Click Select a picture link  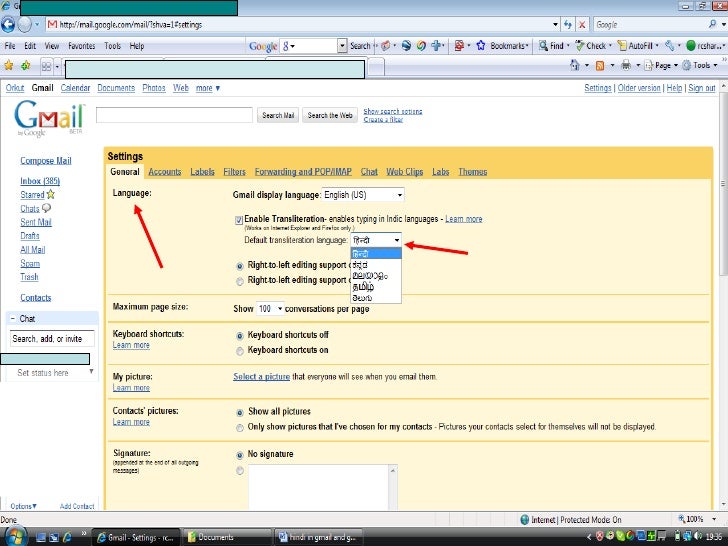pyautogui.click(x=261, y=377)
